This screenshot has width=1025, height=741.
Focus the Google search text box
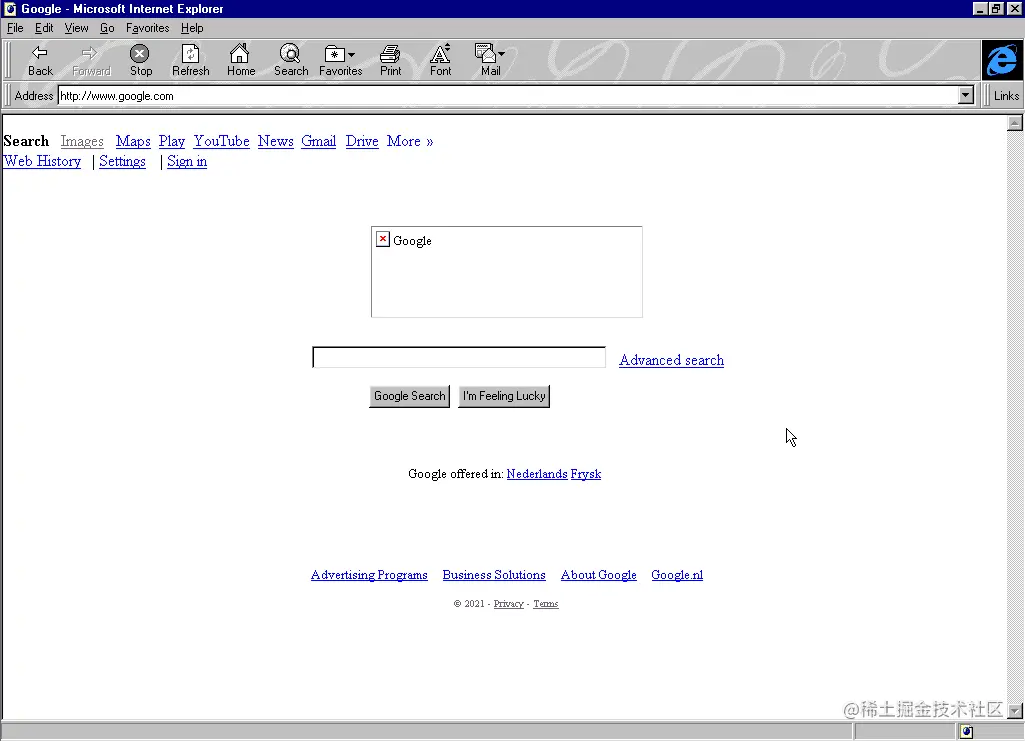[x=459, y=357]
